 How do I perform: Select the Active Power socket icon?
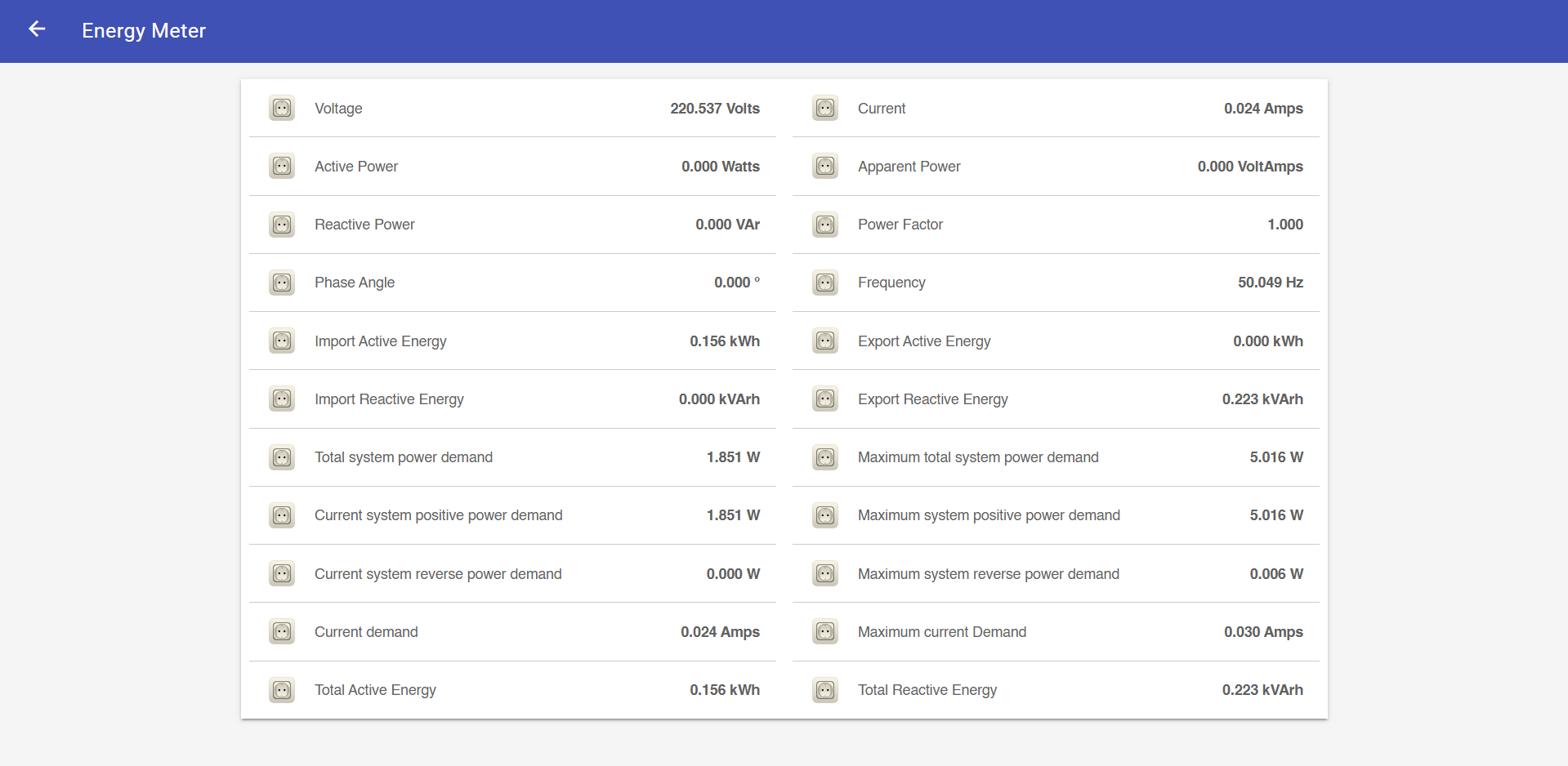click(282, 167)
